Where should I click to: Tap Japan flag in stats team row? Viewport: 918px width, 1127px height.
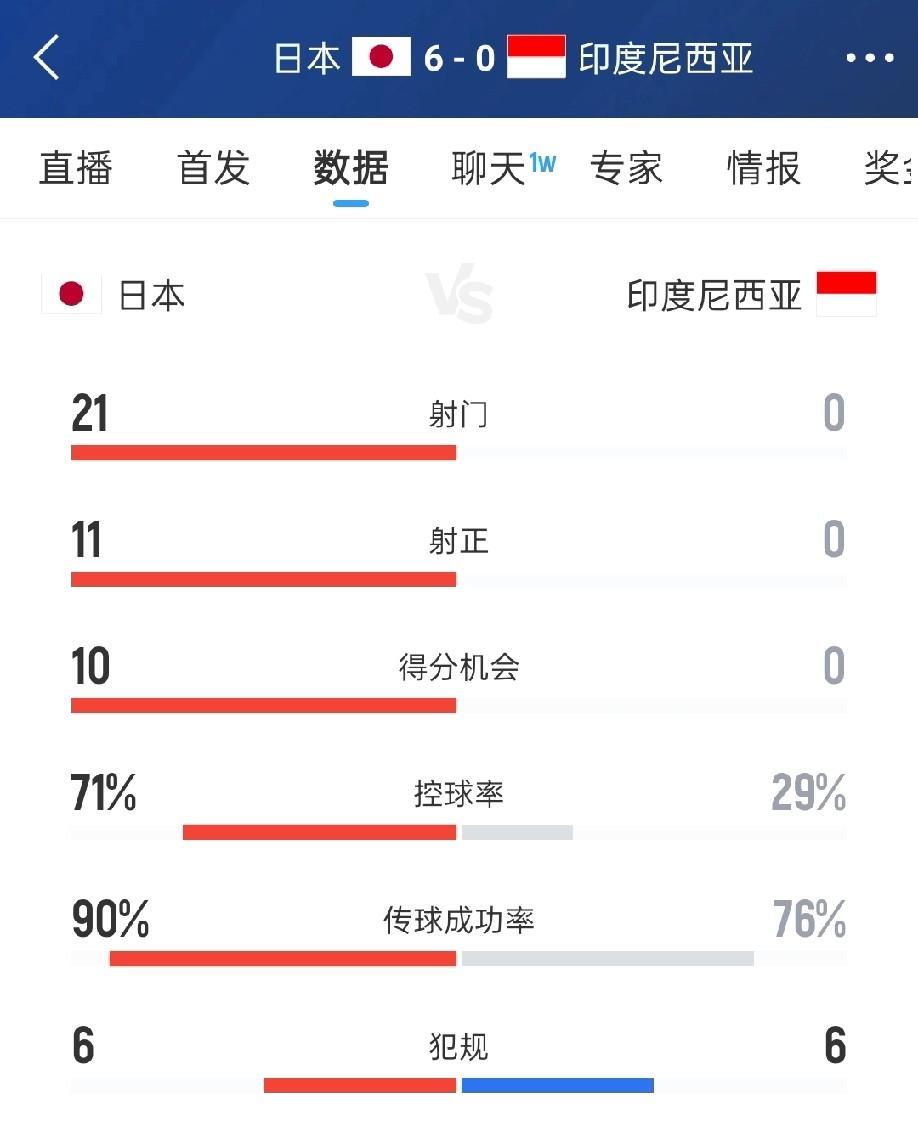[71, 294]
